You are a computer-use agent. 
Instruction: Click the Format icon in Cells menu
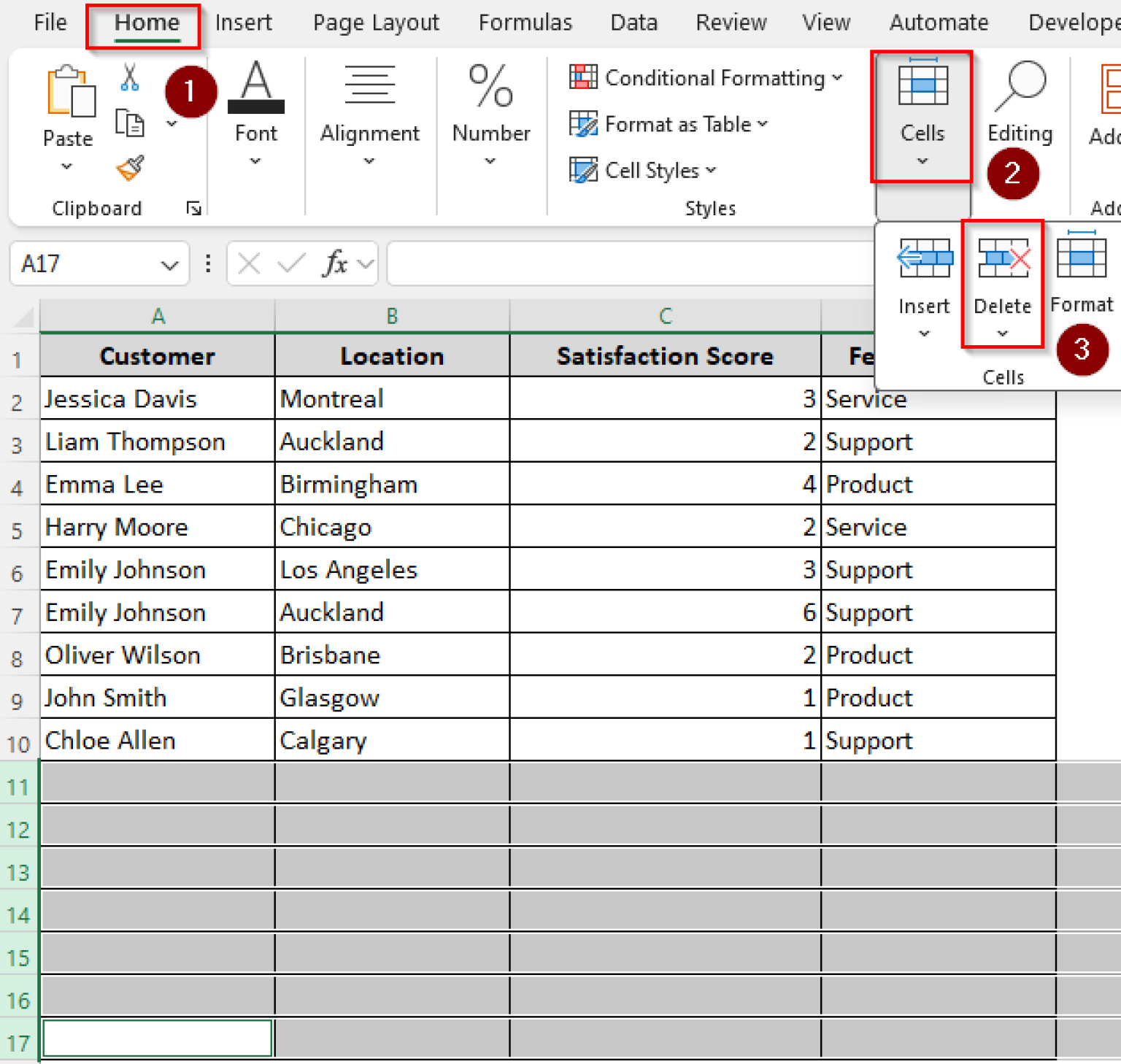point(1082,257)
